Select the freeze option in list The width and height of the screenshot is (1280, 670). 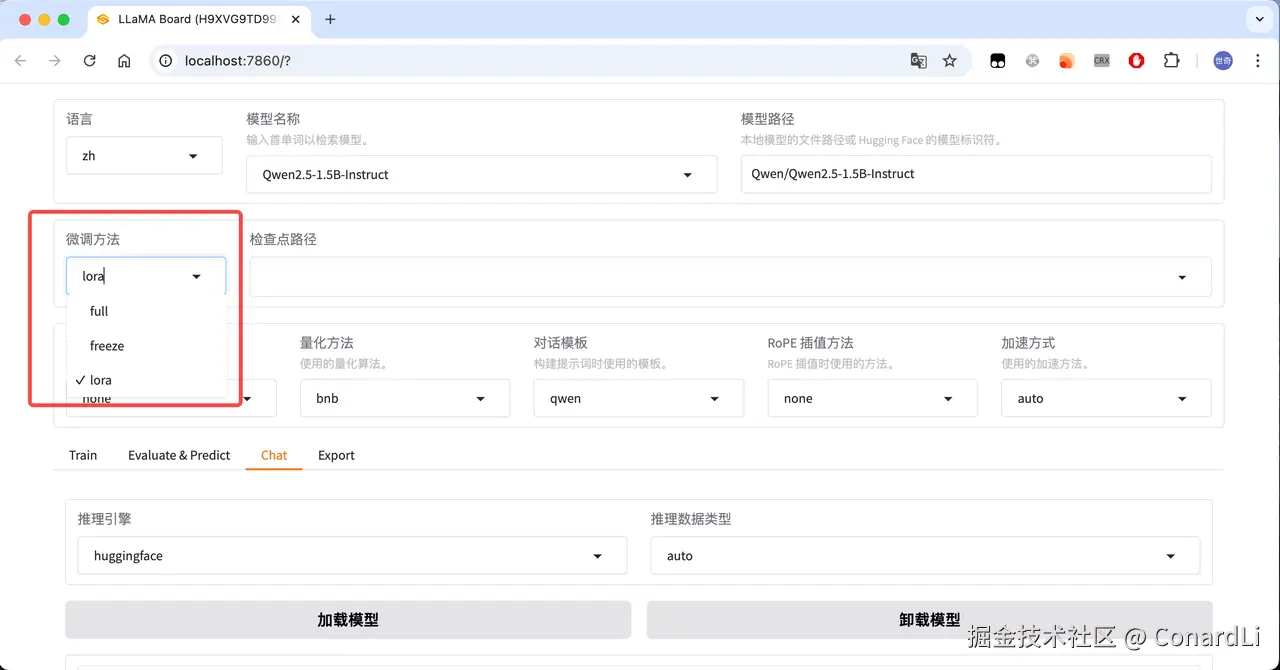[x=147, y=346]
